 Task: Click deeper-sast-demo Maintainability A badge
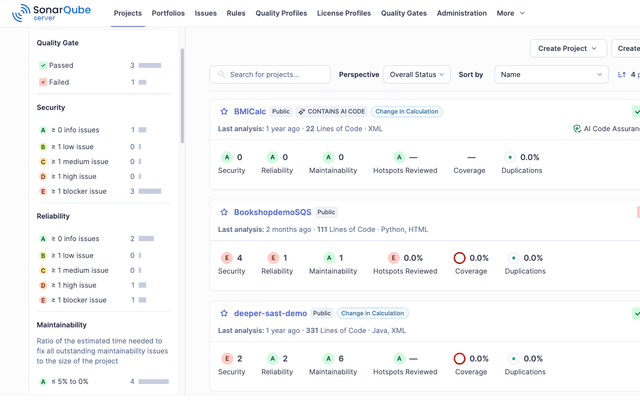coord(328,359)
